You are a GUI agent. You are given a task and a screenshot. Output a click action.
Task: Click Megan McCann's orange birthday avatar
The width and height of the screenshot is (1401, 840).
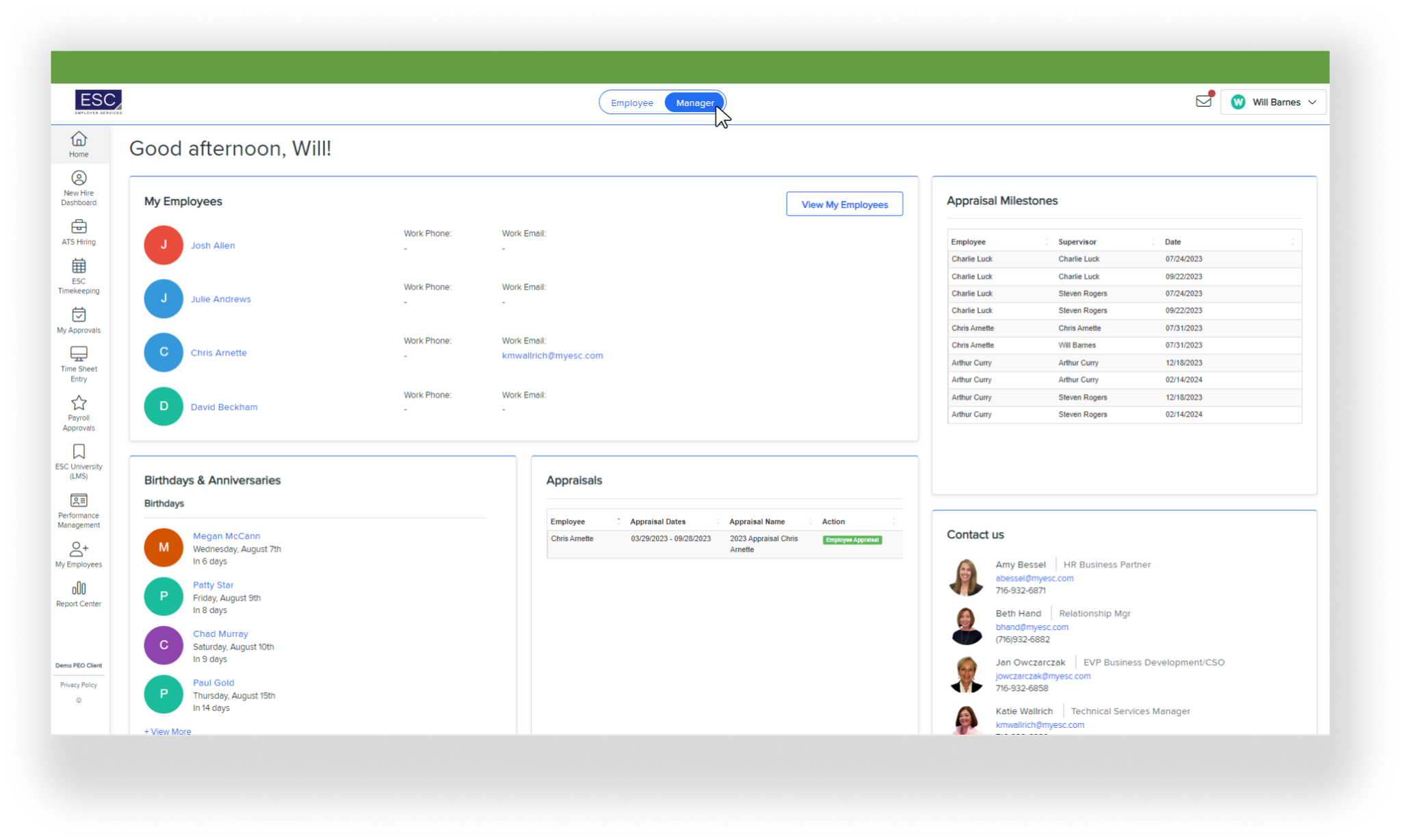tap(163, 547)
